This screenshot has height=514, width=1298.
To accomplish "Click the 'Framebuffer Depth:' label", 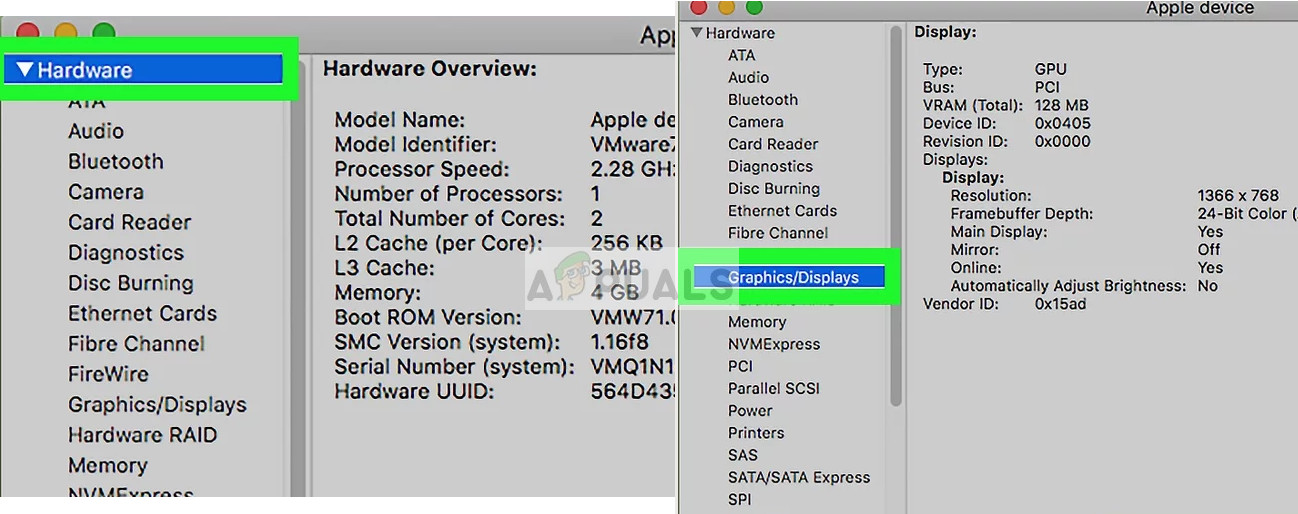I will [x=1022, y=213].
